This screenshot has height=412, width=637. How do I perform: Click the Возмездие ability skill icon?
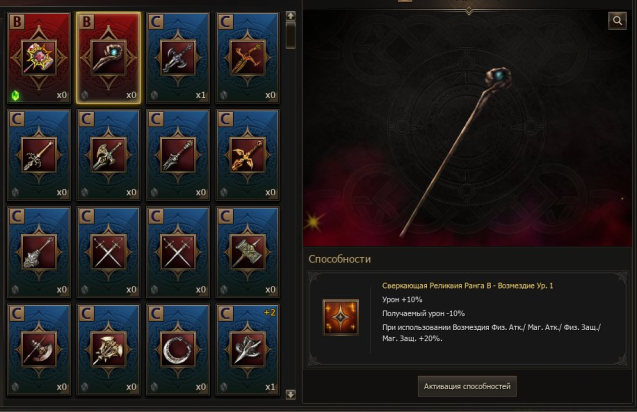coord(340,317)
